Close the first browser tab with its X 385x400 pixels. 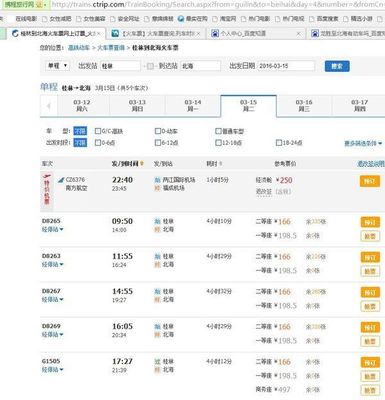[99, 34]
